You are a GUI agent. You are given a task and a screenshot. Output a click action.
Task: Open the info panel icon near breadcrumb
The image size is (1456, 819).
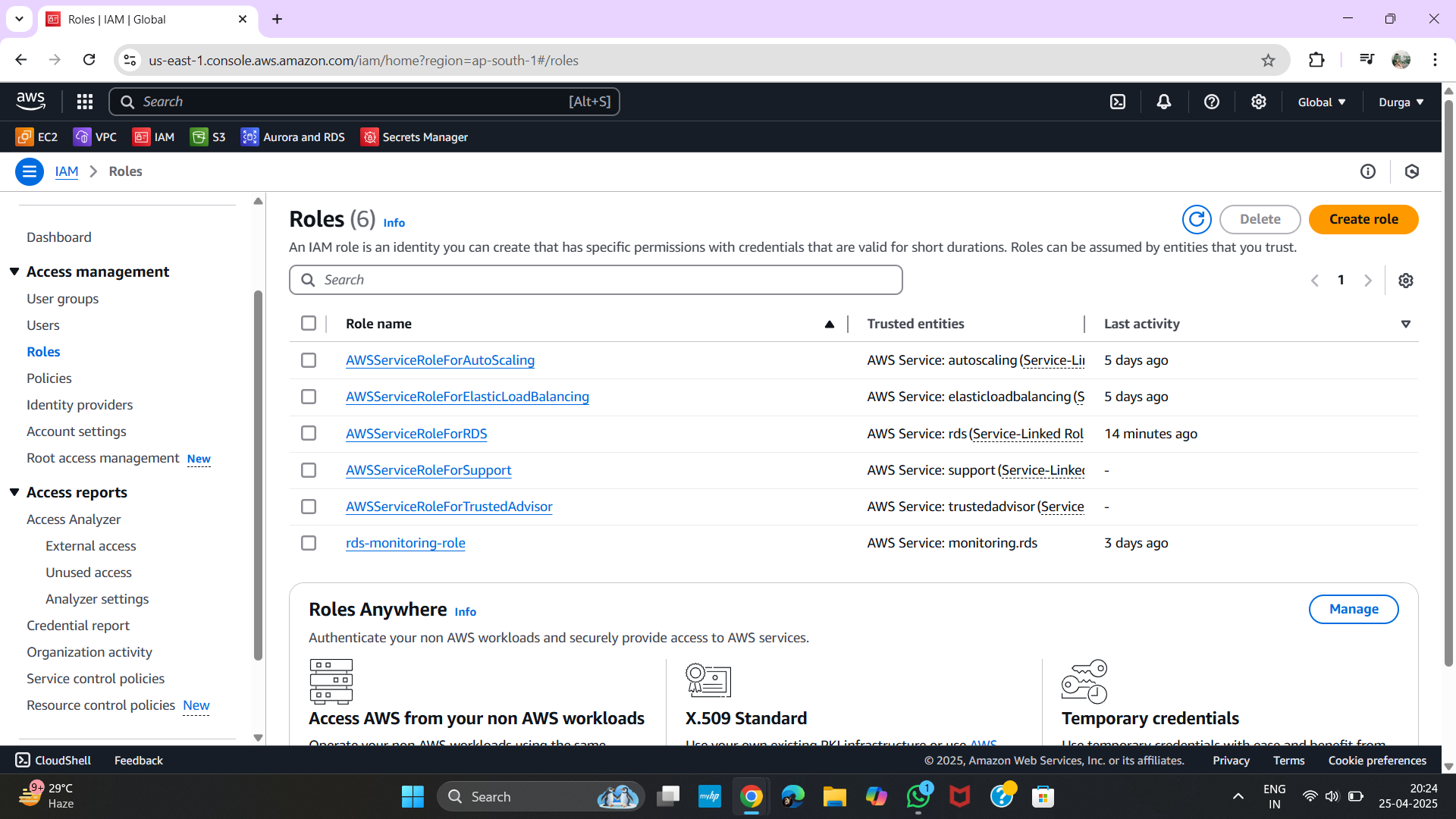pos(1368,171)
